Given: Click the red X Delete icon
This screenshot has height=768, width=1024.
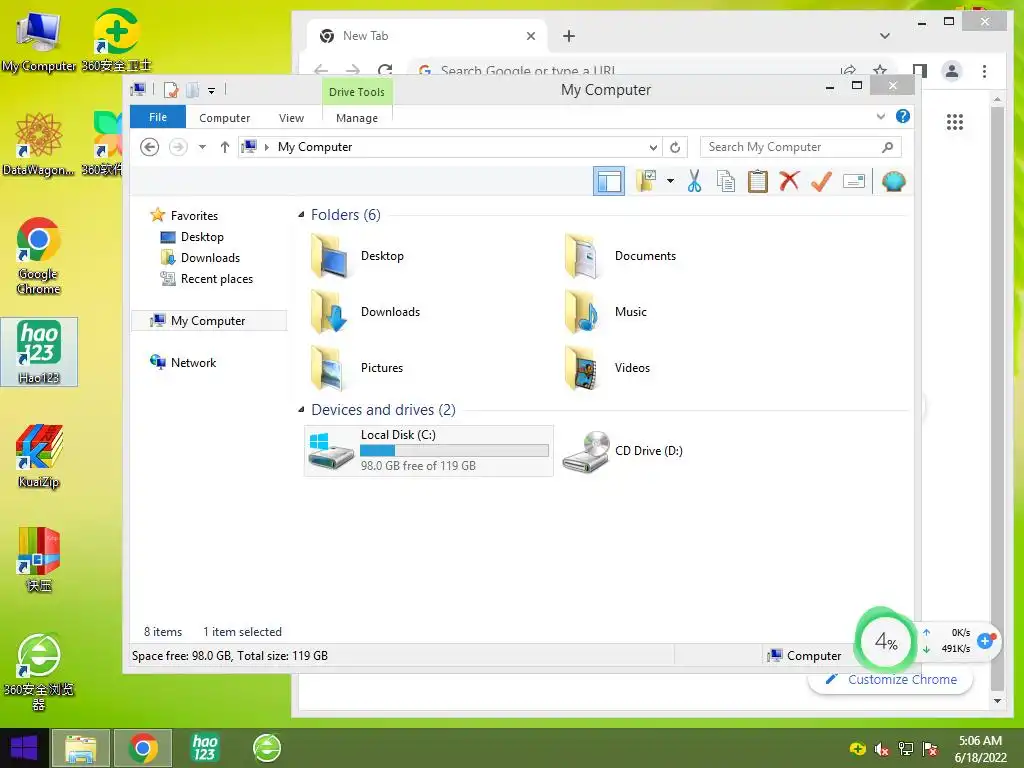Looking at the screenshot, I should (789, 180).
